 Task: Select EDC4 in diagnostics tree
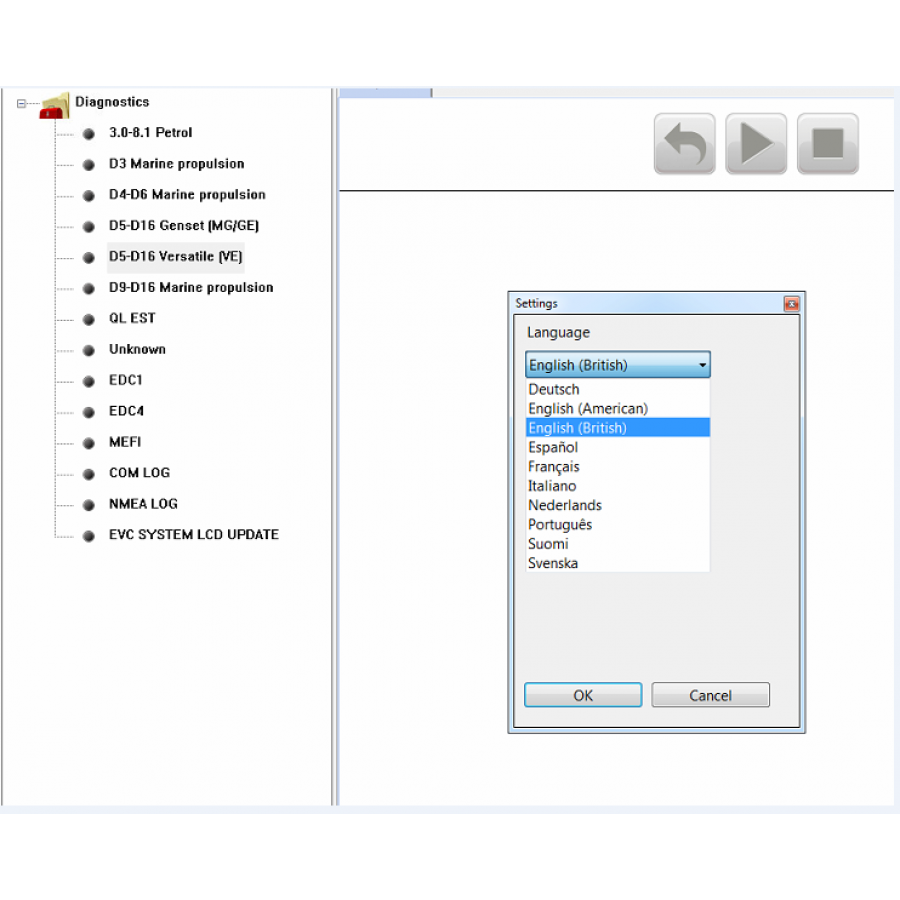pos(126,411)
